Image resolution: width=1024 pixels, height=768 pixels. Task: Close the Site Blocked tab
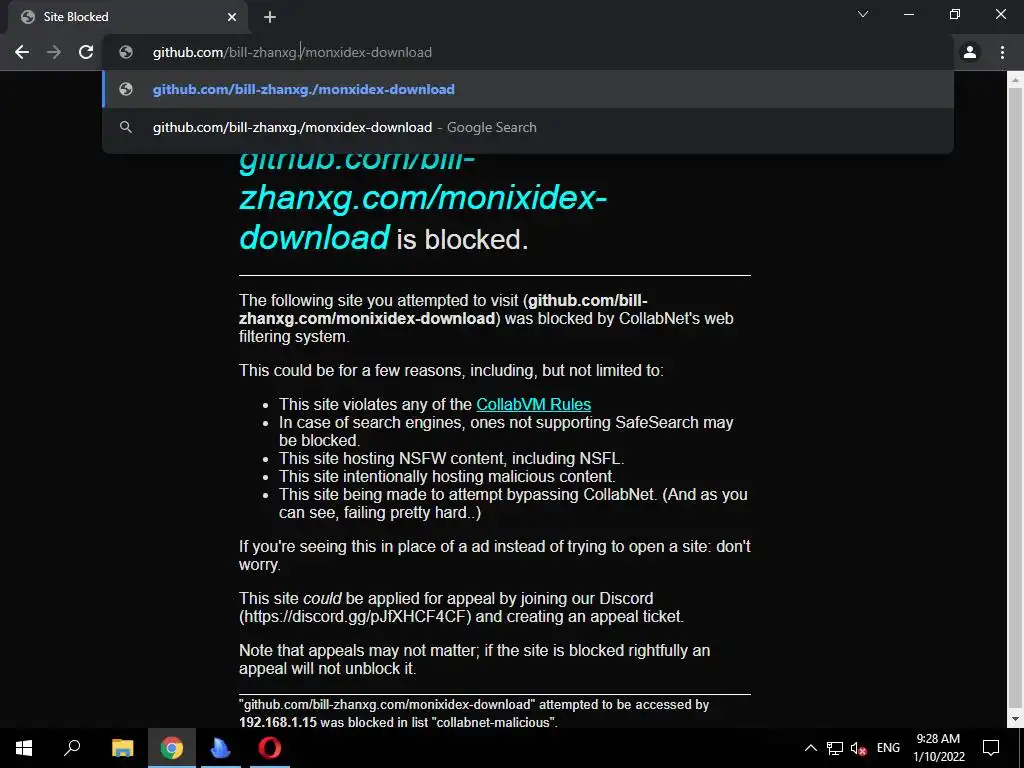(232, 17)
